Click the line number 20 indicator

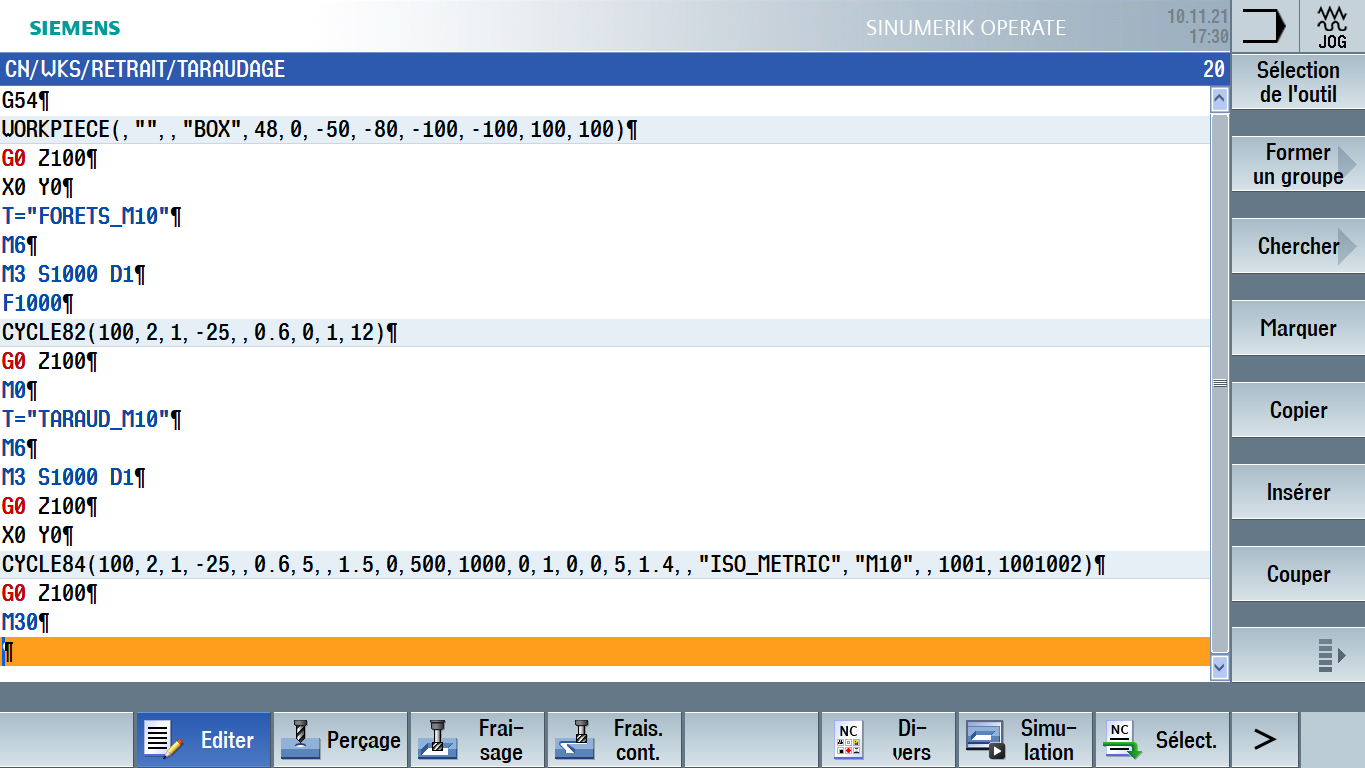pos(1213,70)
